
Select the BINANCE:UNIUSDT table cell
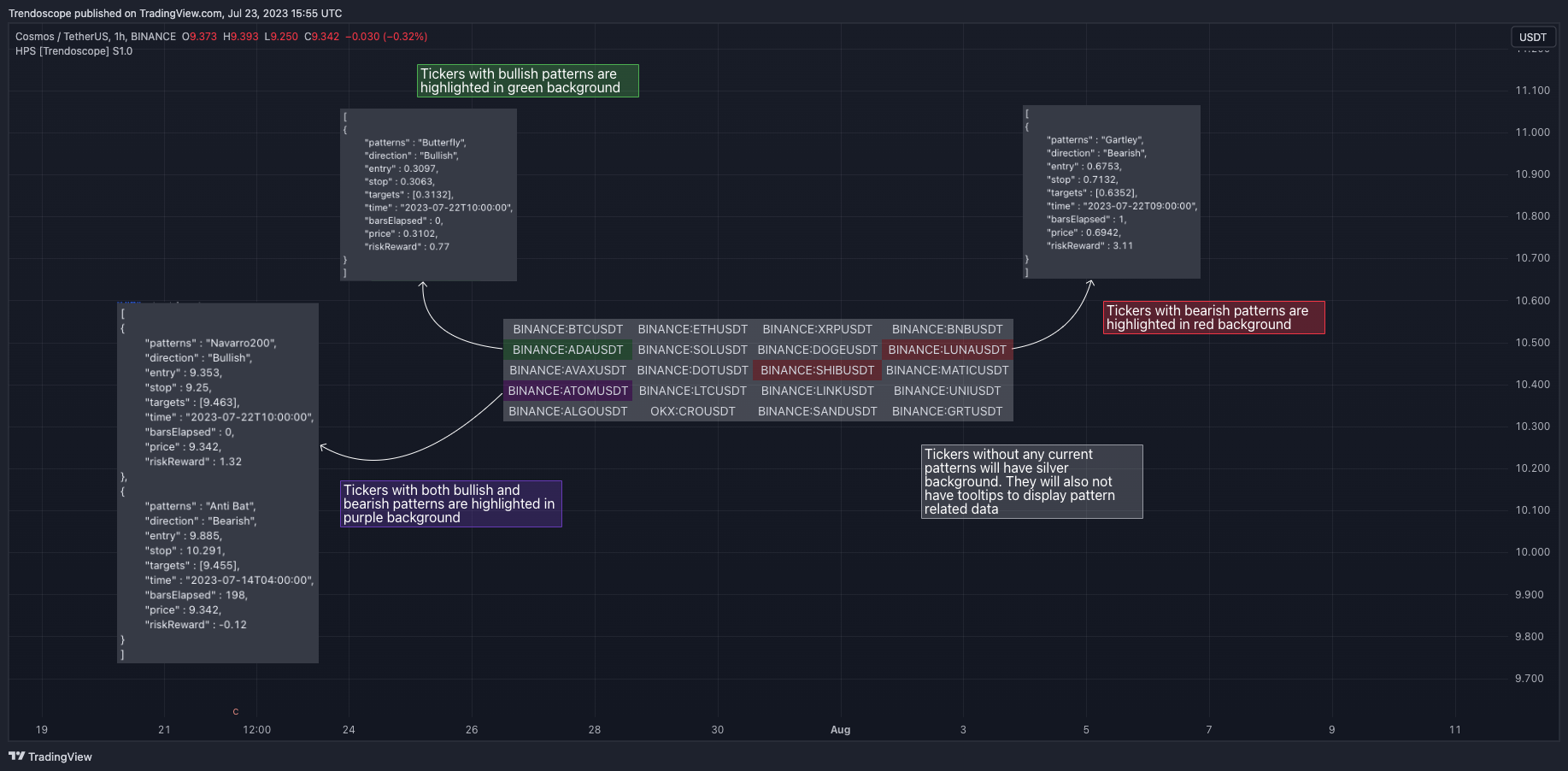point(947,391)
